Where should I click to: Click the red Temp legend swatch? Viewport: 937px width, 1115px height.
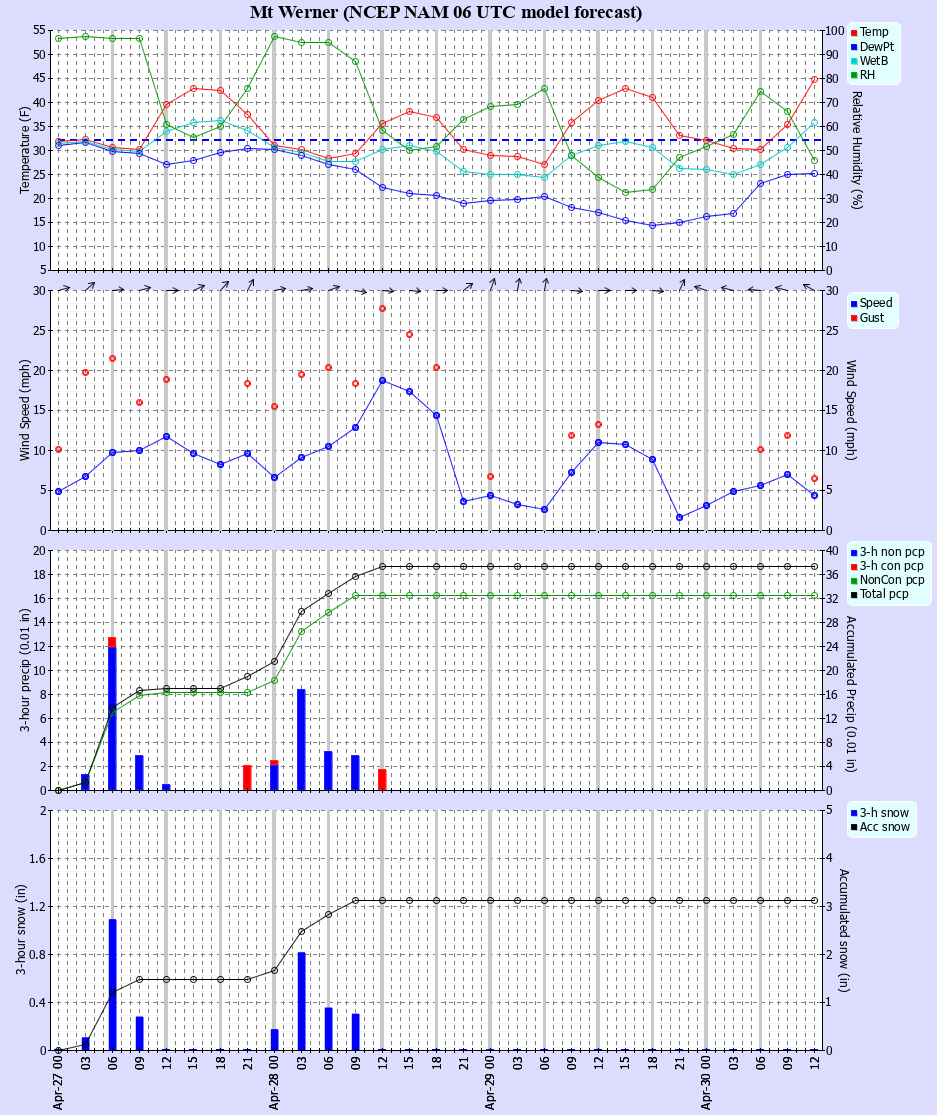point(854,33)
